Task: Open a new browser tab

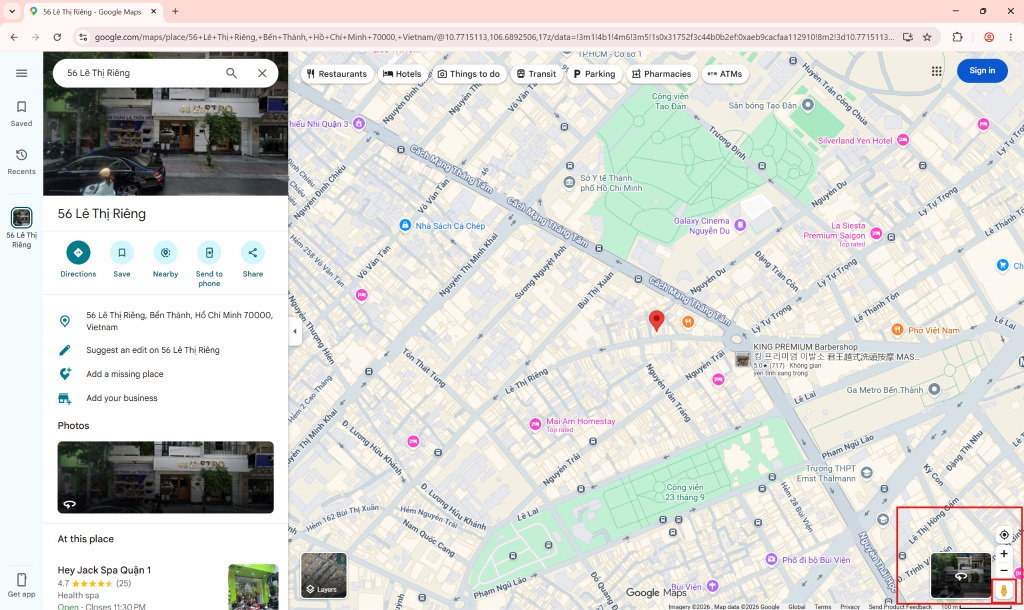Action: [x=175, y=11]
